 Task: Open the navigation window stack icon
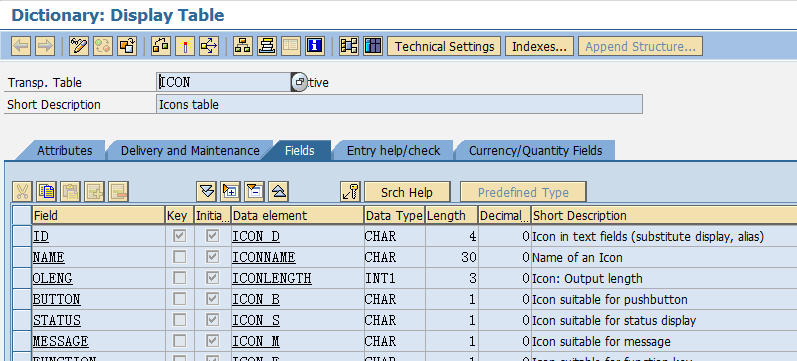267,46
